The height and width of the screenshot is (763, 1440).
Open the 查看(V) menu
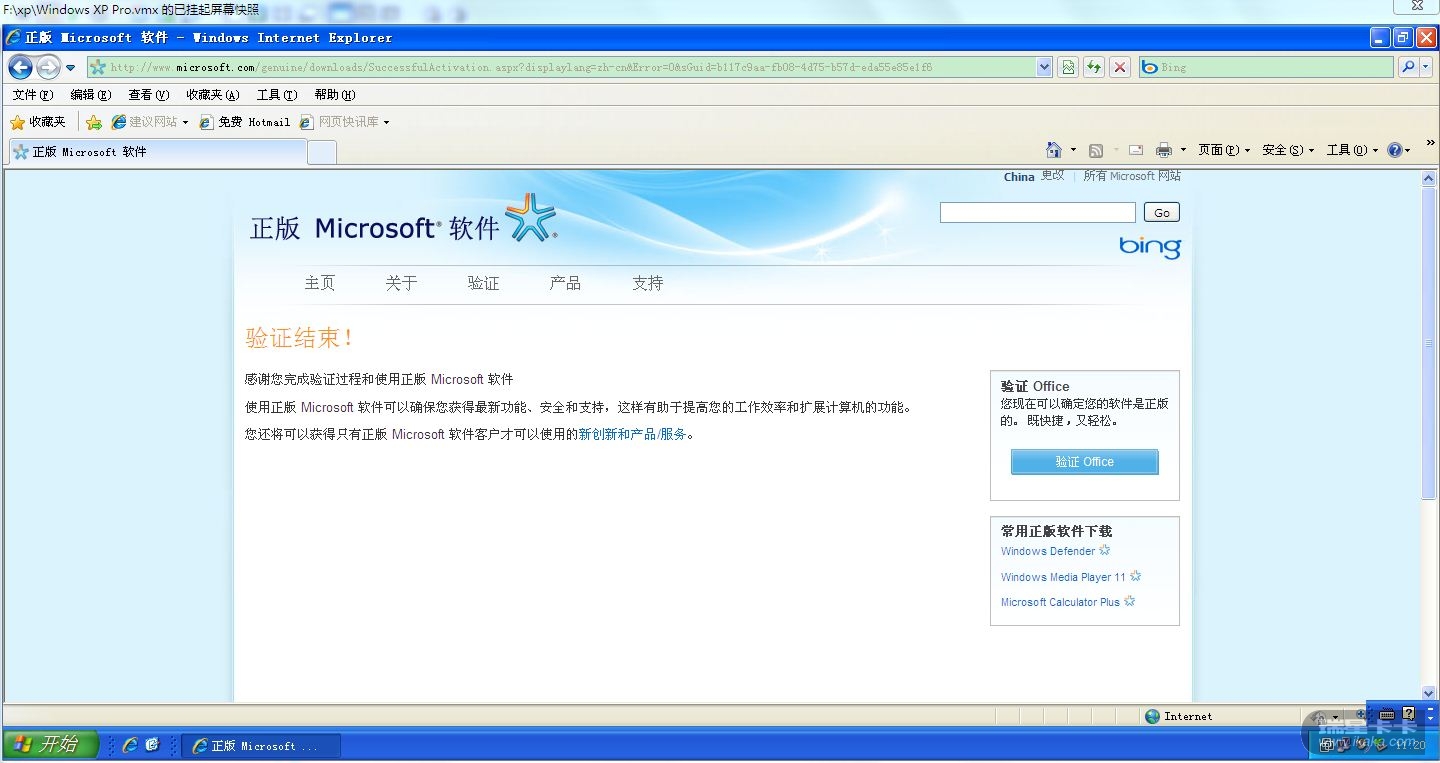148,95
